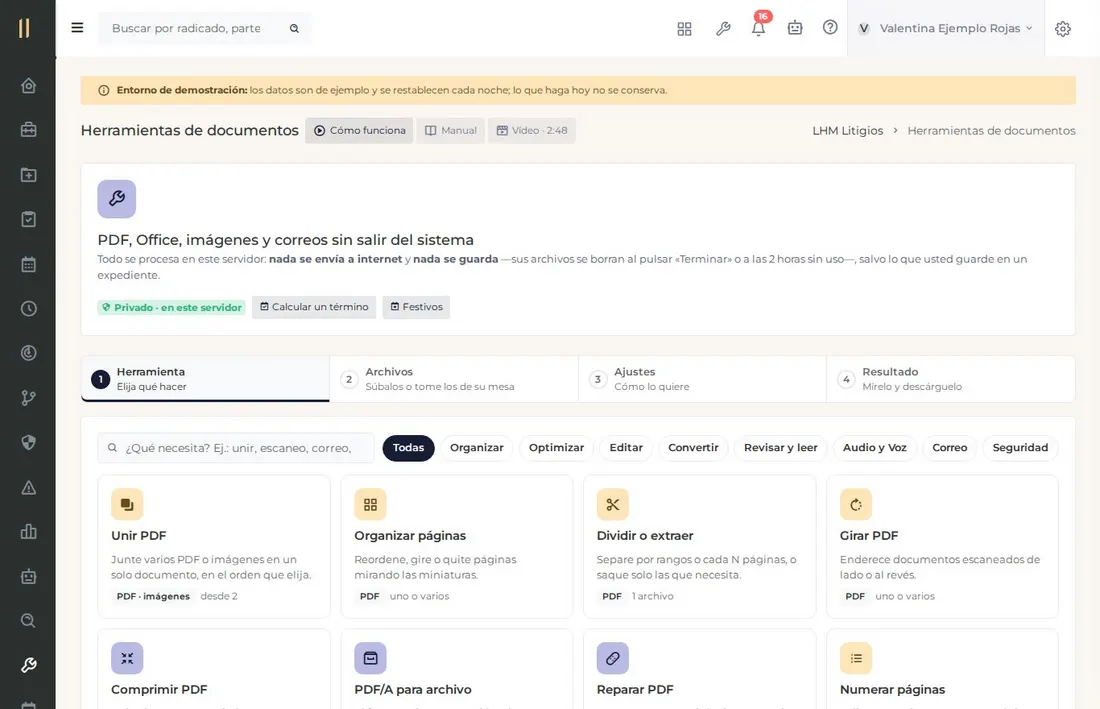Expand the Valentina Ejemplo Rojas user menu
The image size is (1100, 709).
click(946, 28)
